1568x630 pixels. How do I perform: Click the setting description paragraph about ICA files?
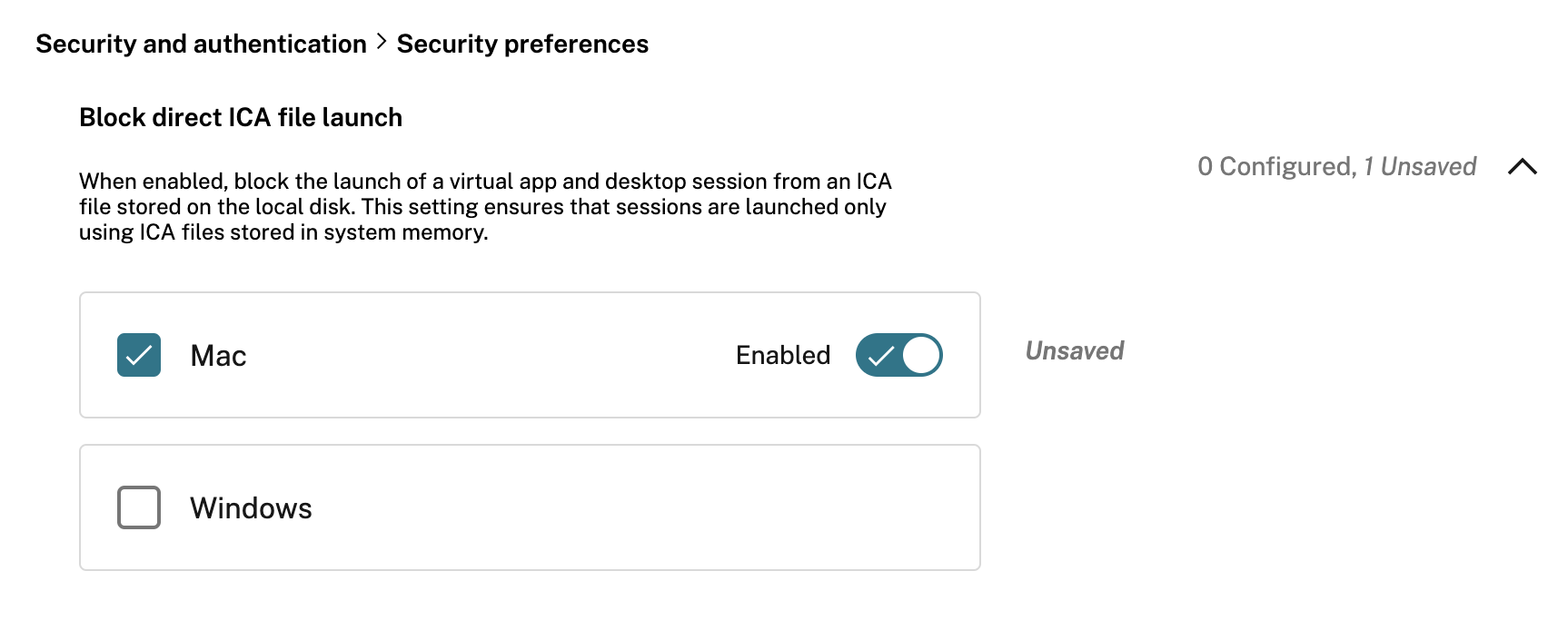click(486, 206)
